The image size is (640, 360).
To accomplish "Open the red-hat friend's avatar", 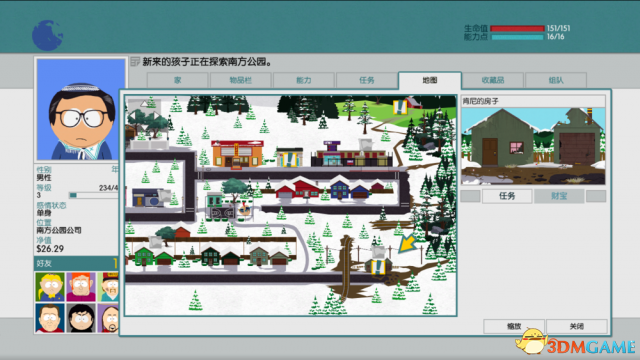I will tap(109, 287).
